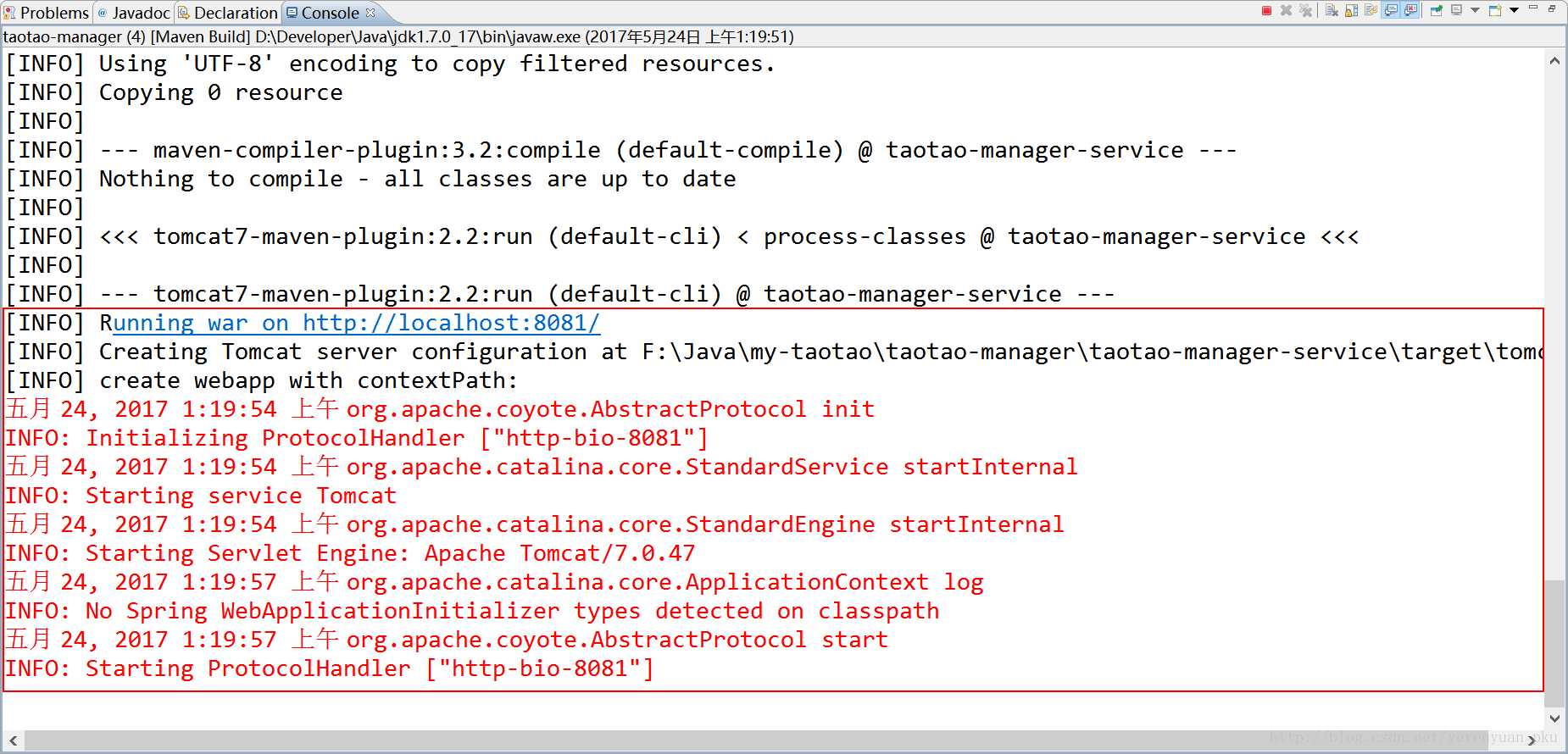Click the 'Initializing ProtocolHandler' log line
Screen dimensions: 1568x754
click(x=356, y=438)
